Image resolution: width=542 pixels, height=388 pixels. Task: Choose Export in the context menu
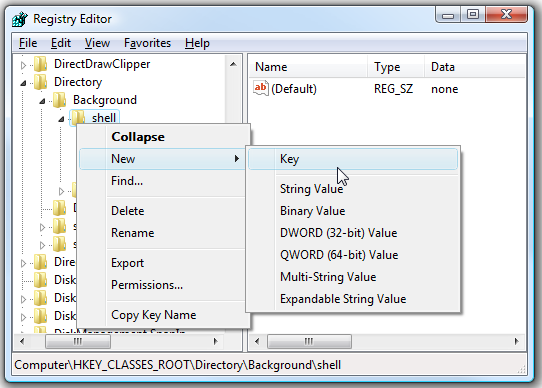coord(162,263)
